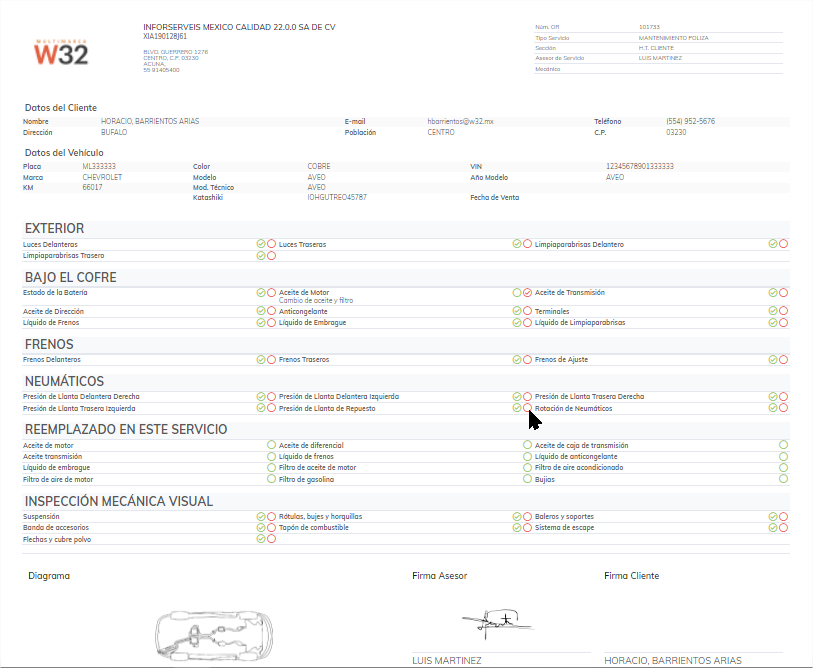Check the Aceite transmisión replaced circle
The image size is (813, 668).
click(271, 456)
